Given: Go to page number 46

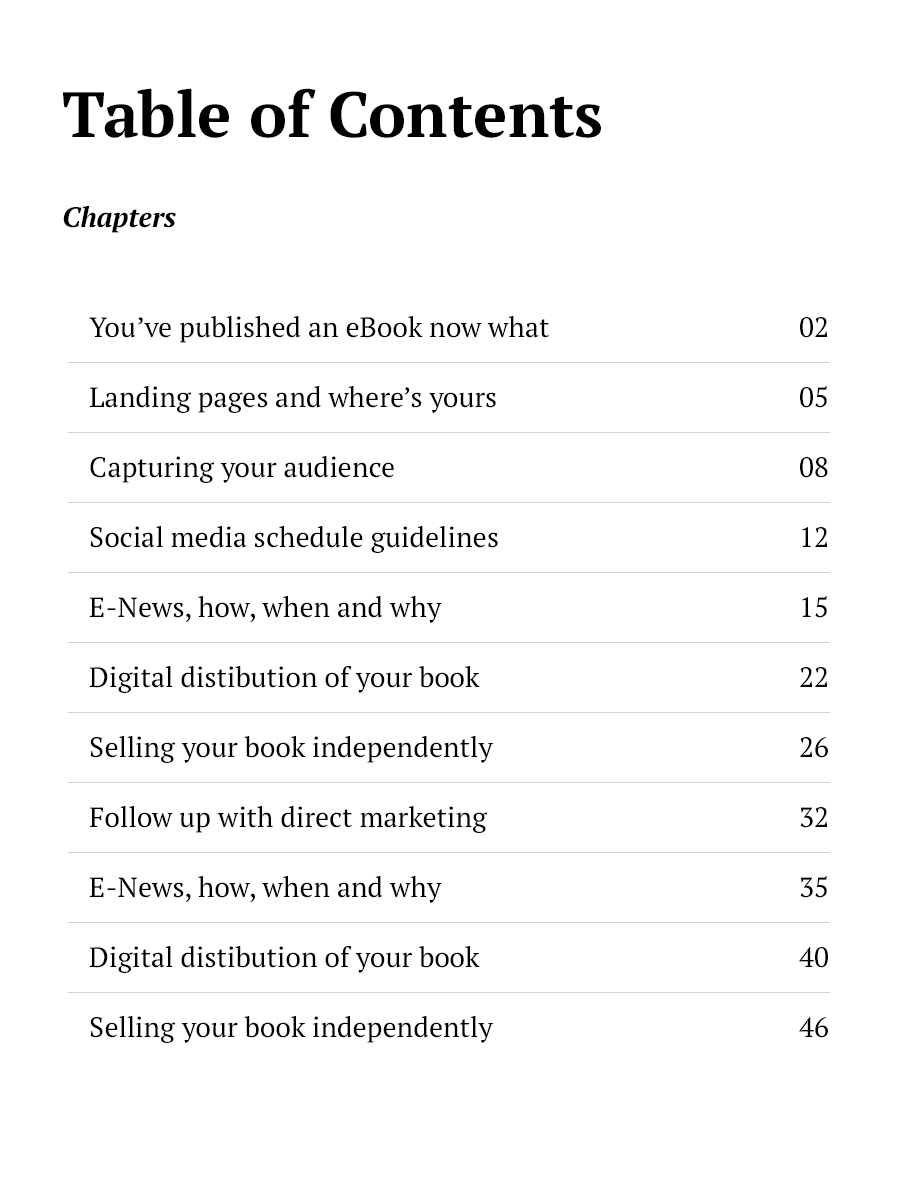Looking at the screenshot, I should (x=813, y=1028).
